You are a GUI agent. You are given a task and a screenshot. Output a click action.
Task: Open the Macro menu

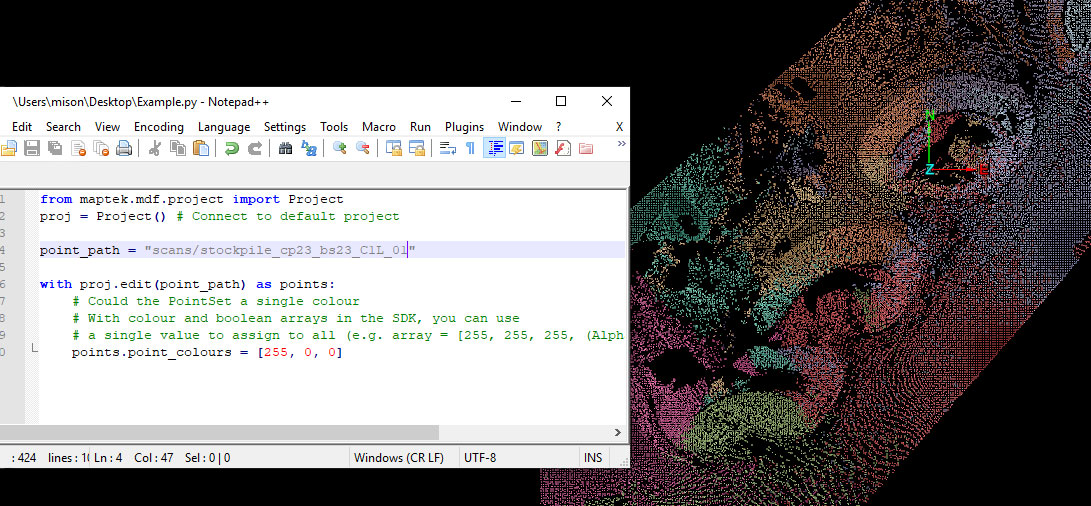(x=379, y=127)
